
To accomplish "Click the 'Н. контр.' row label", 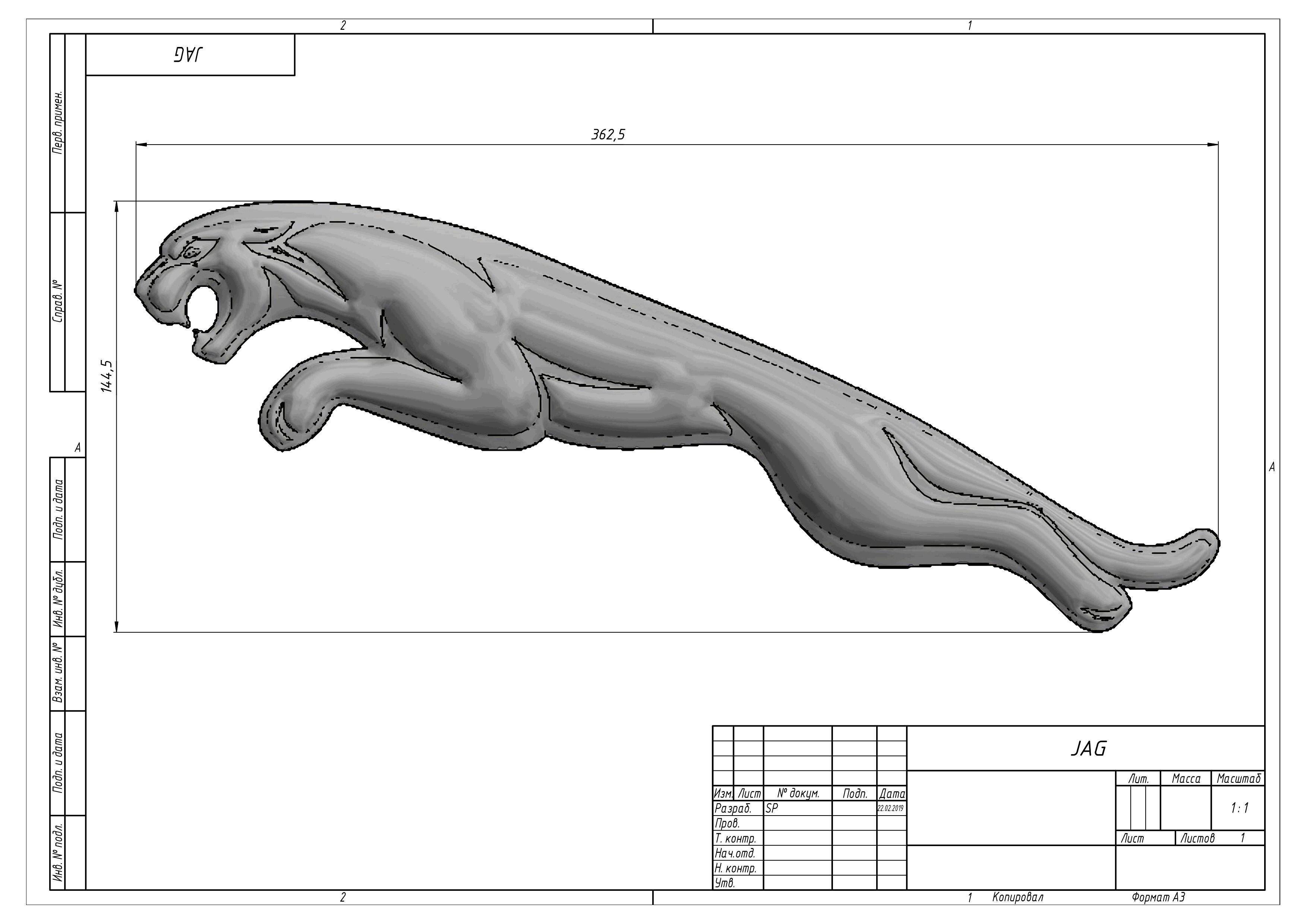I will pos(735,869).
